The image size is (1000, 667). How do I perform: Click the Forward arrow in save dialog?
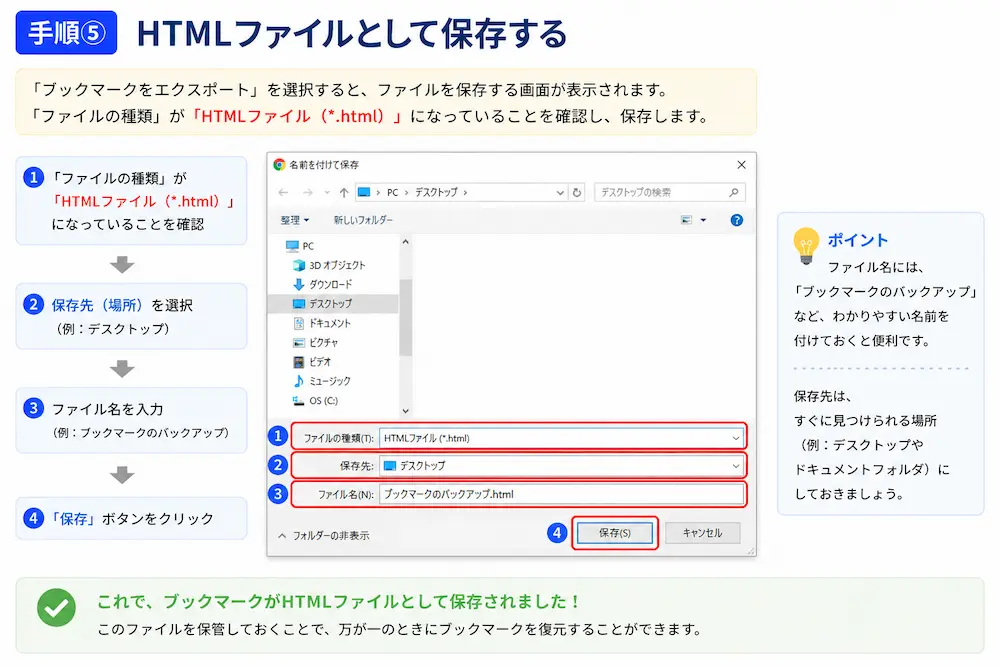[307, 192]
